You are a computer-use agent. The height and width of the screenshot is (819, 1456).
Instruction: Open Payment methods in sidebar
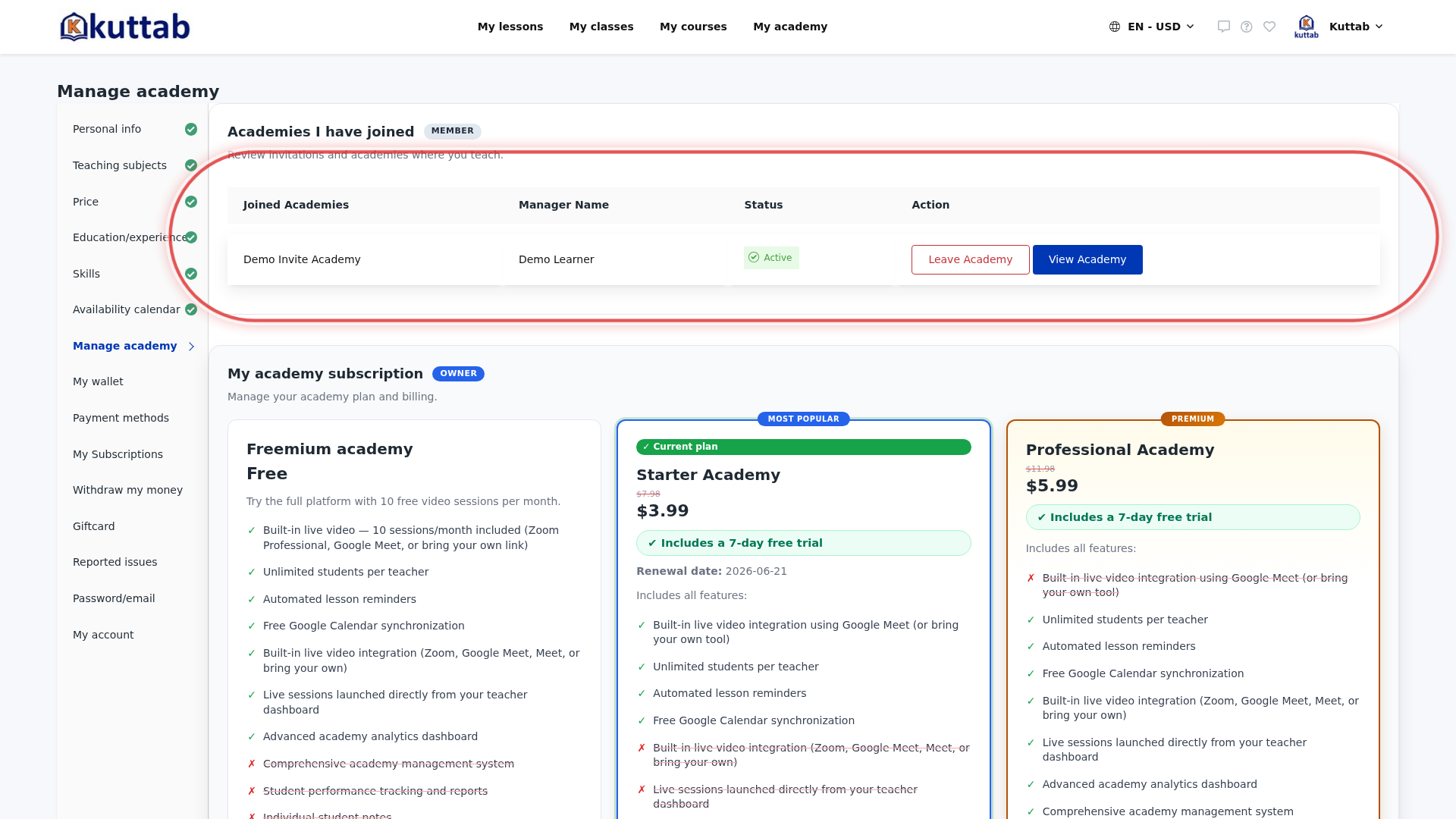click(121, 418)
